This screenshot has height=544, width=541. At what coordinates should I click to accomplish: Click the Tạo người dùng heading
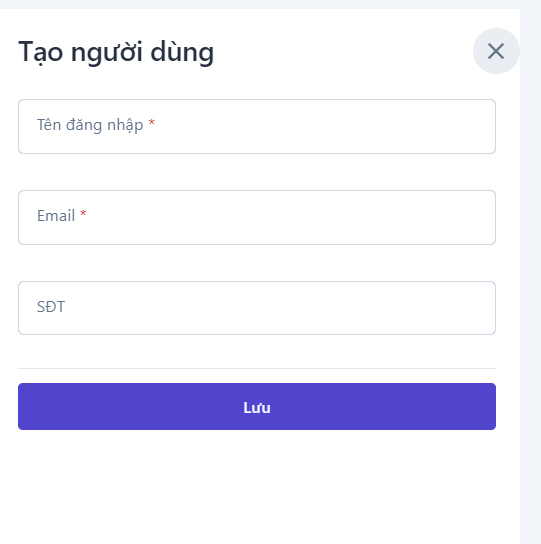click(x=116, y=52)
